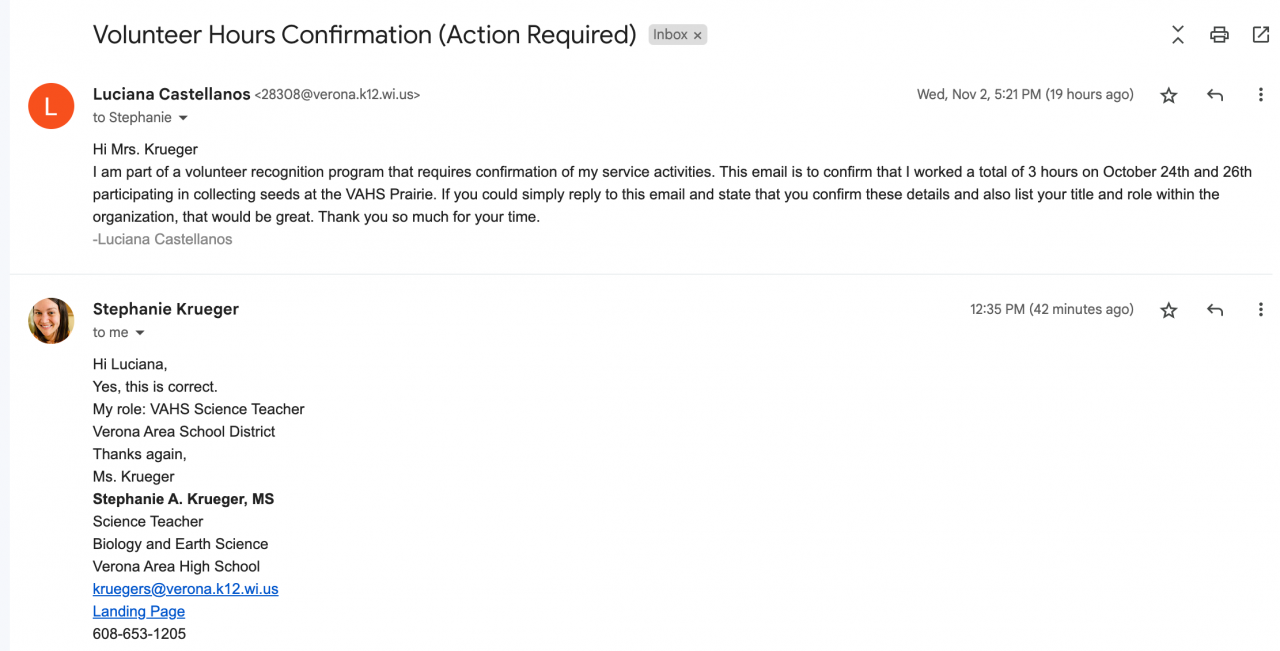Click the kruegers@verona.k12.wi.us email link
The height and width of the screenshot is (651, 1280).
(185, 589)
